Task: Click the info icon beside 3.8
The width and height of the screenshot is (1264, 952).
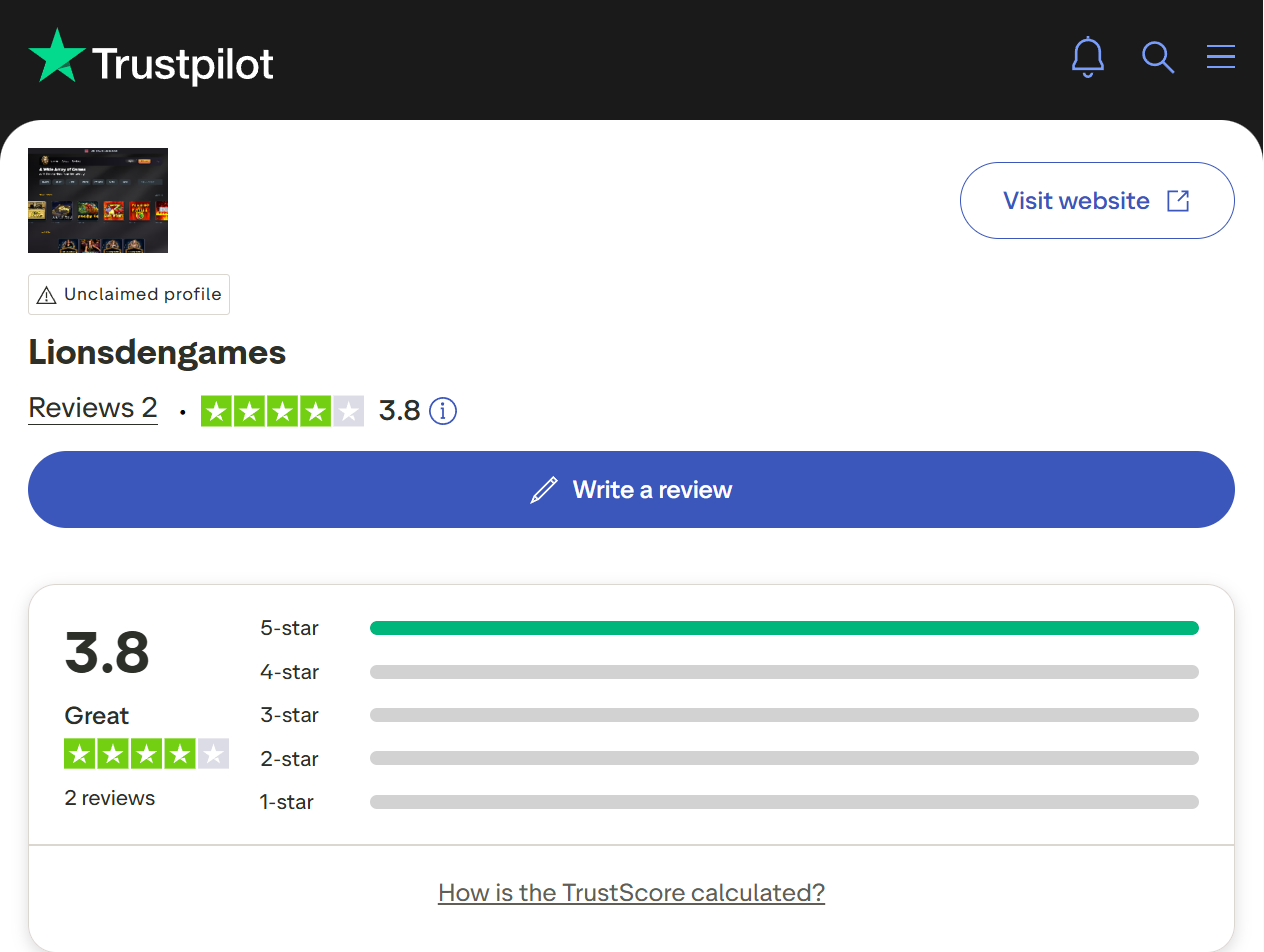Action: [x=443, y=411]
